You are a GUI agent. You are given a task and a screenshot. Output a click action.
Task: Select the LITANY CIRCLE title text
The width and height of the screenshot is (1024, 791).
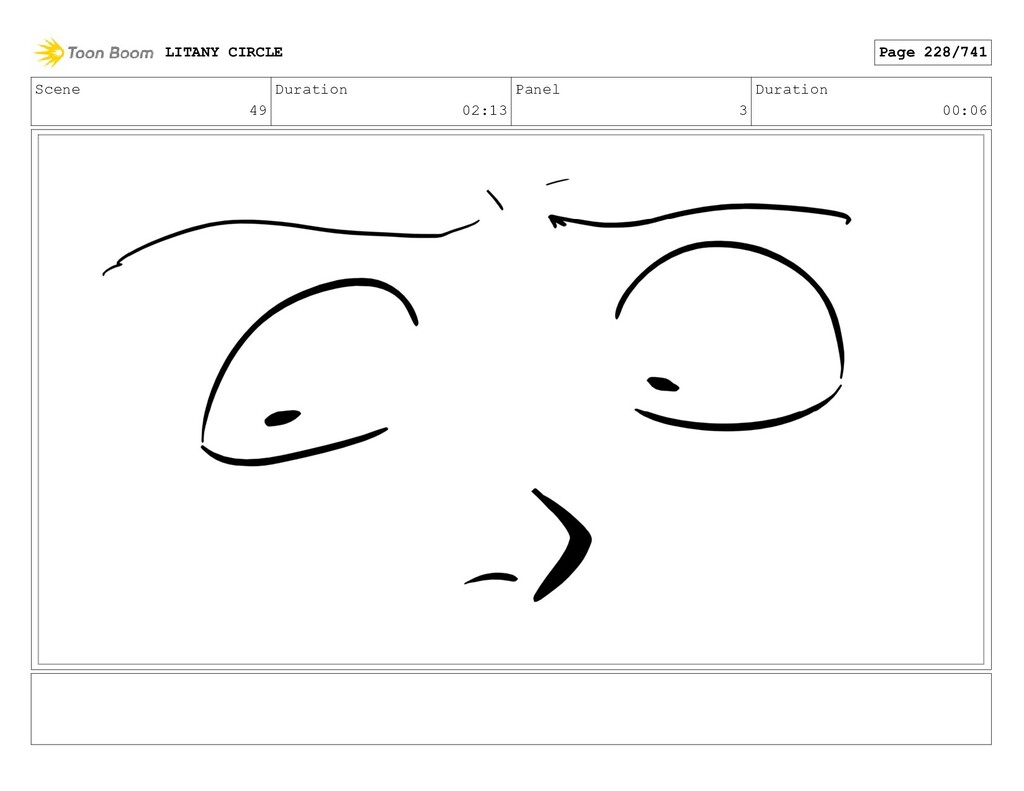[223, 52]
